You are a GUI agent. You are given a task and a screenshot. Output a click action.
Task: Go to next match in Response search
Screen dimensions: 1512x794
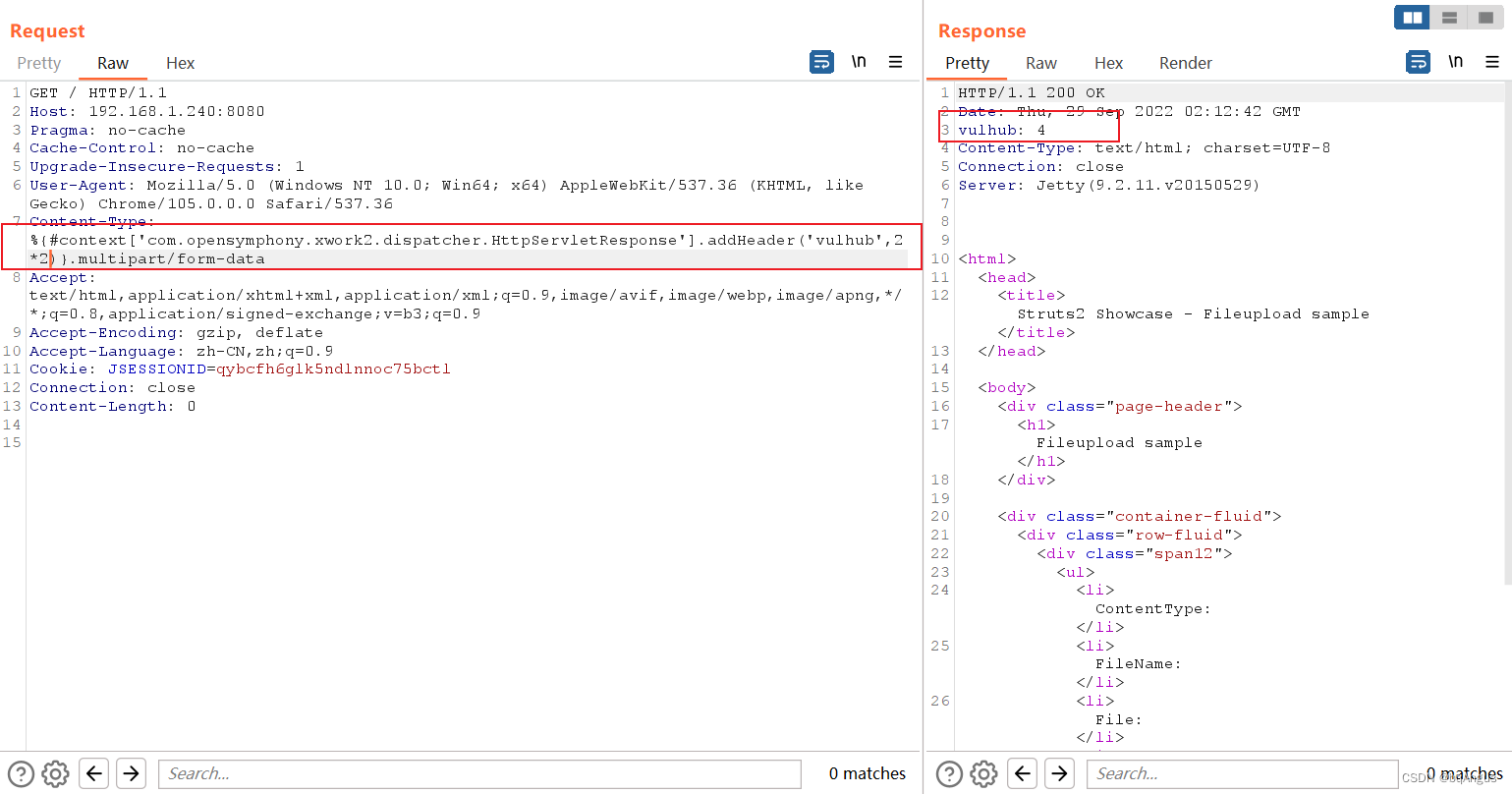(x=1059, y=773)
